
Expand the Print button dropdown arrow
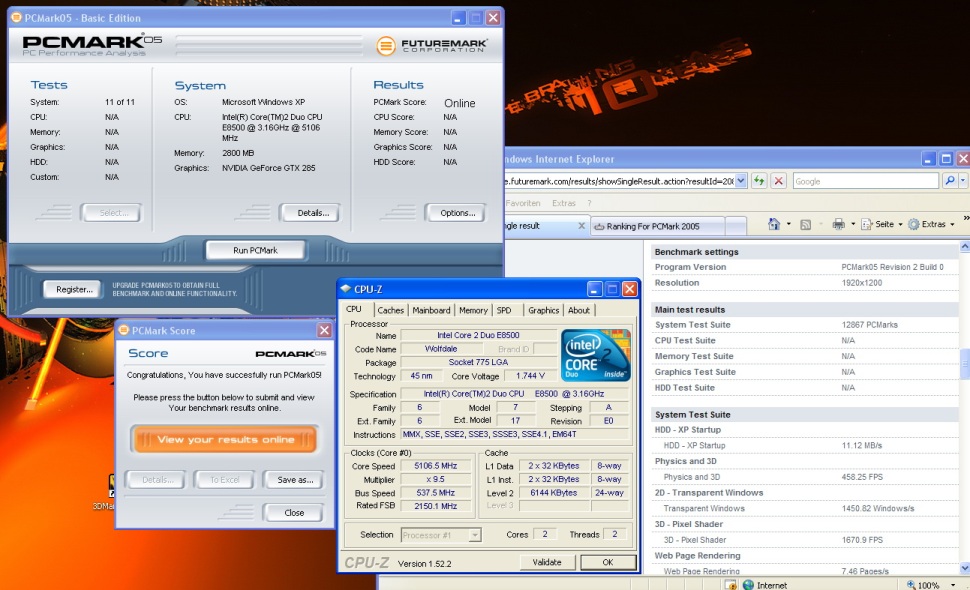point(853,224)
